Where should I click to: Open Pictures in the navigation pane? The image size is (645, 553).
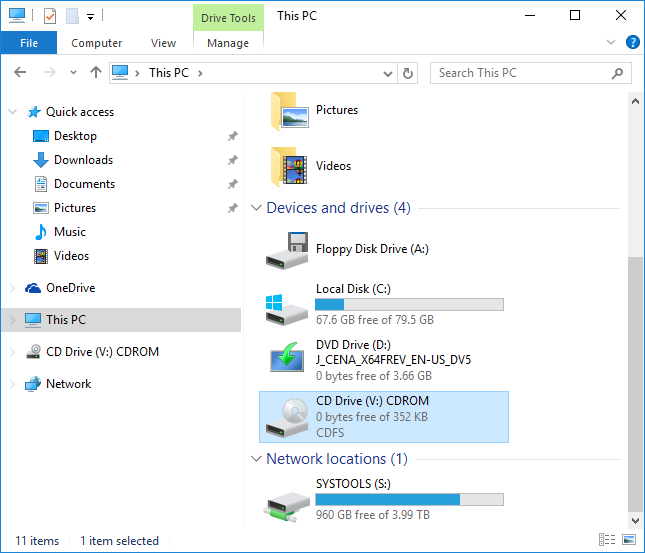(x=75, y=208)
